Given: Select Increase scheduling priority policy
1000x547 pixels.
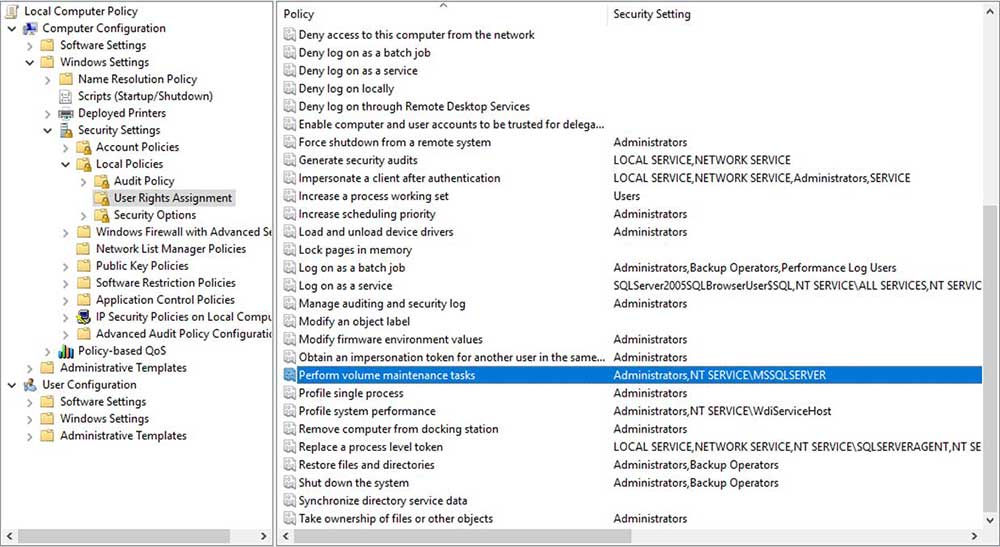Looking at the screenshot, I should (x=367, y=214).
